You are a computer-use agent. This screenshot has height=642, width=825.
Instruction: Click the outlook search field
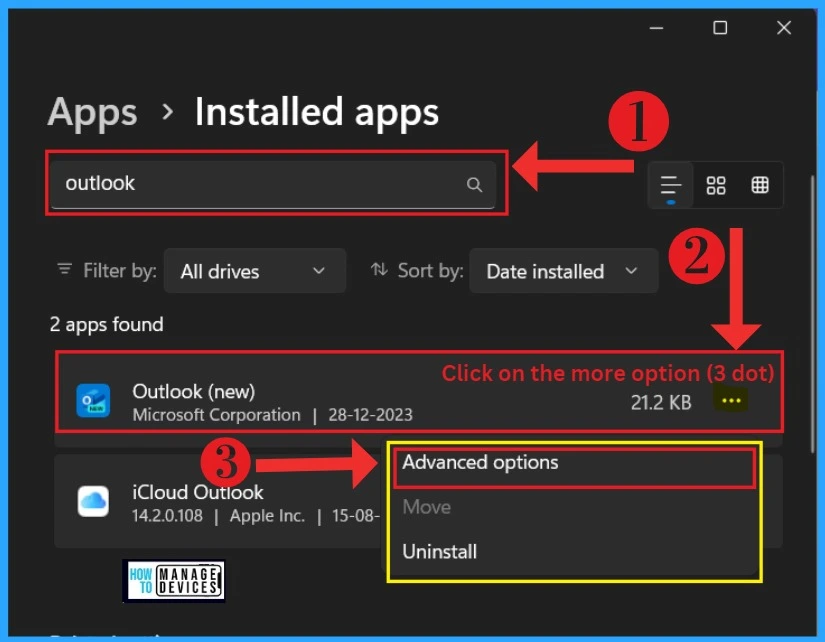[274, 184]
